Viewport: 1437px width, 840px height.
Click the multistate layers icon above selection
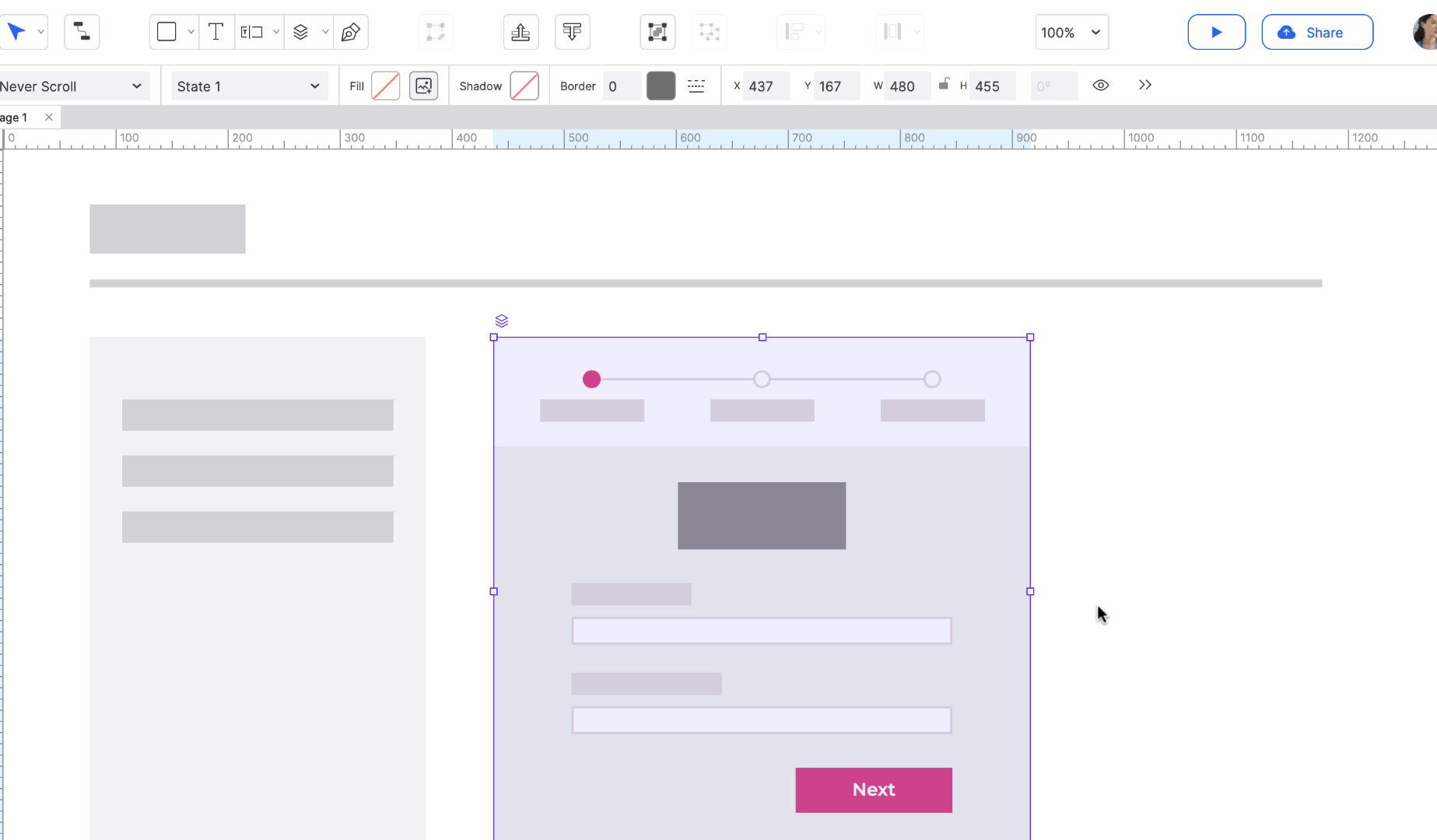coord(502,320)
